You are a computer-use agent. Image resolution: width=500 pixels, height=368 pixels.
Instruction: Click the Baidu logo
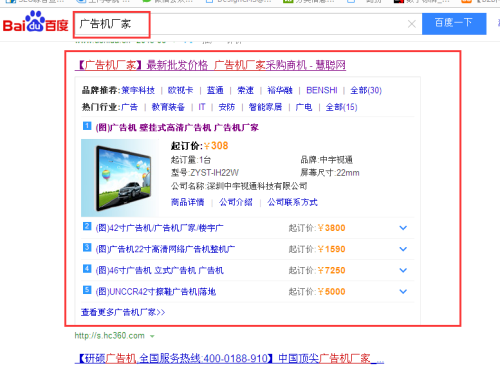click(35, 22)
